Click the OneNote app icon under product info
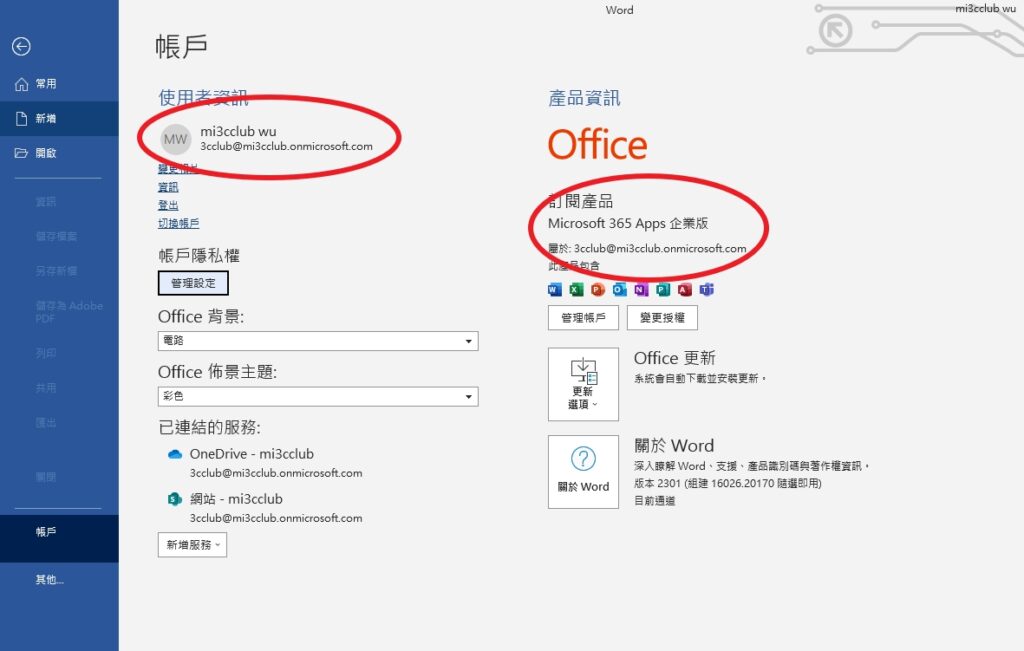The image size is (1024, 651). (641, 289)
